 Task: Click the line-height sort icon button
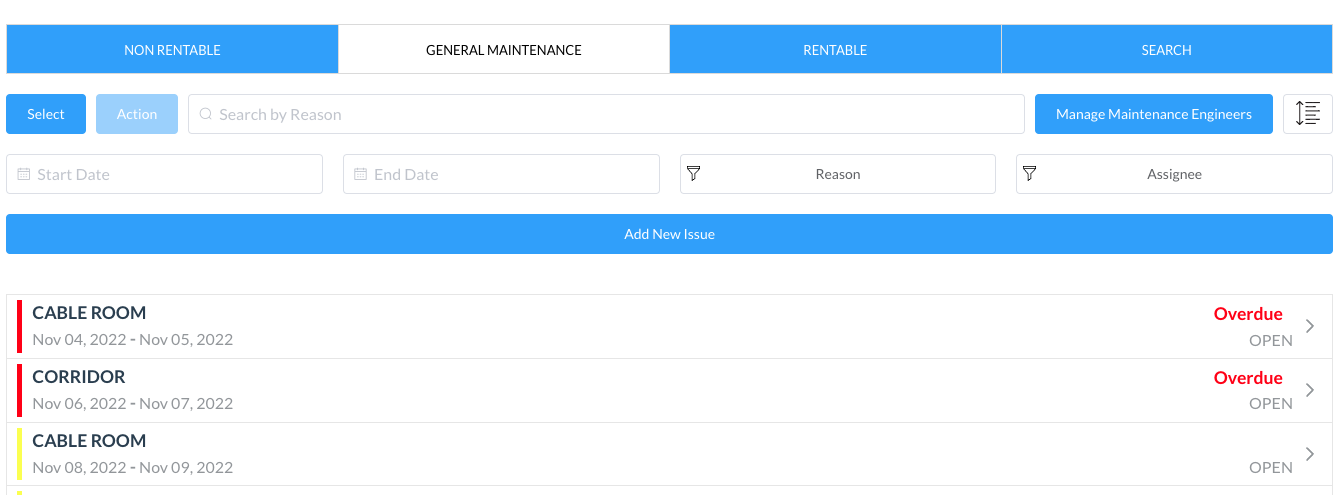coord(1307,114)
